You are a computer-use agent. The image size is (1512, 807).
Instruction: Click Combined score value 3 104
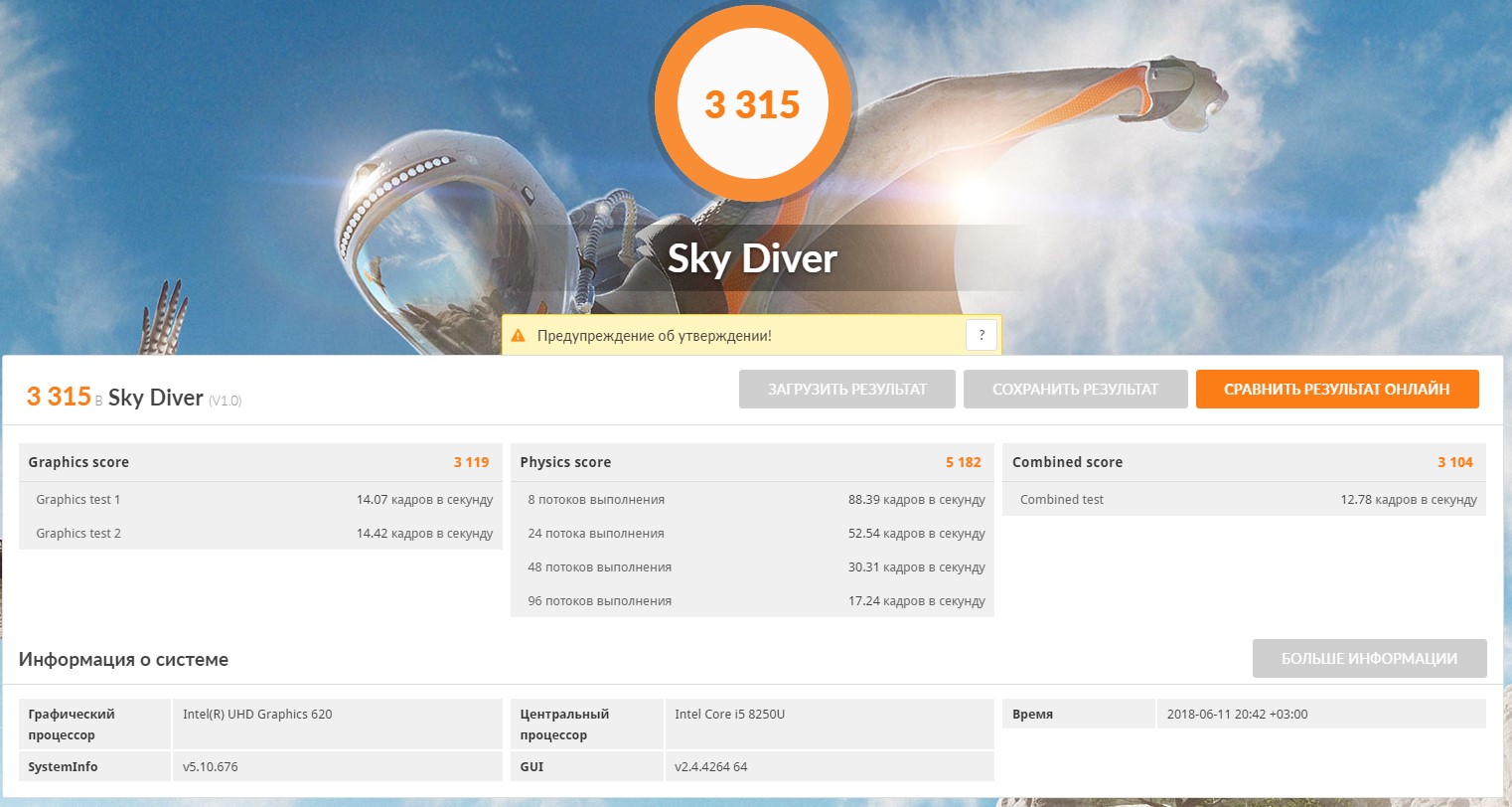[x=1454, y=462]
